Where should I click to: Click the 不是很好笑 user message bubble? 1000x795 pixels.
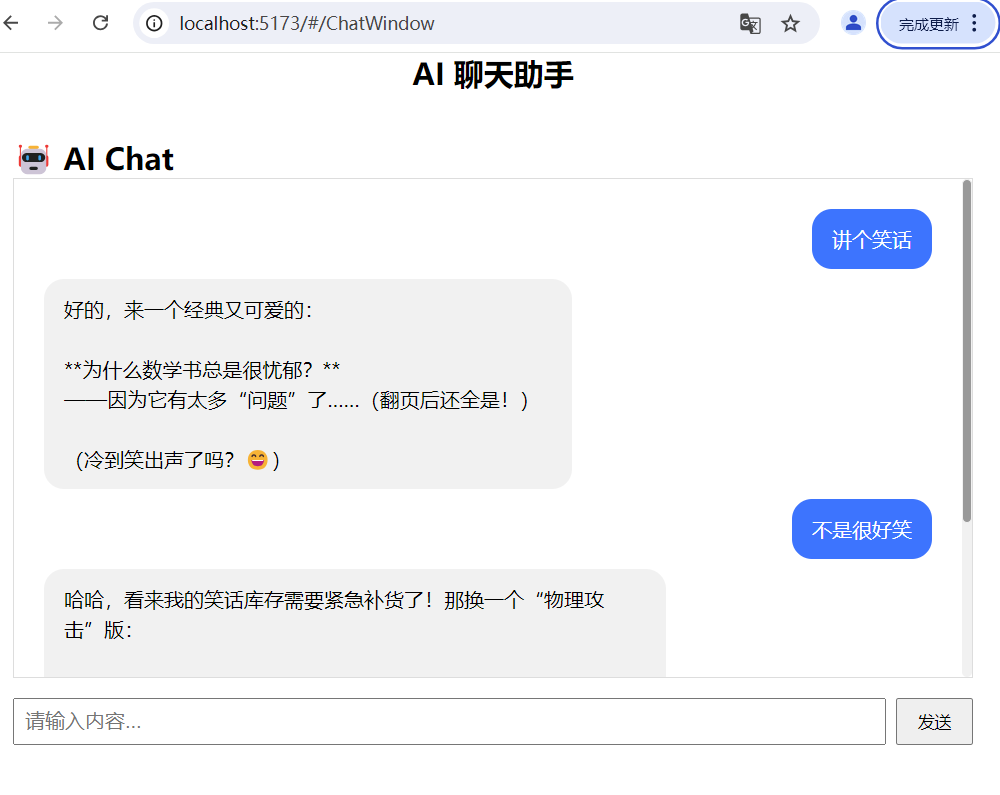[x=862, y=529]
